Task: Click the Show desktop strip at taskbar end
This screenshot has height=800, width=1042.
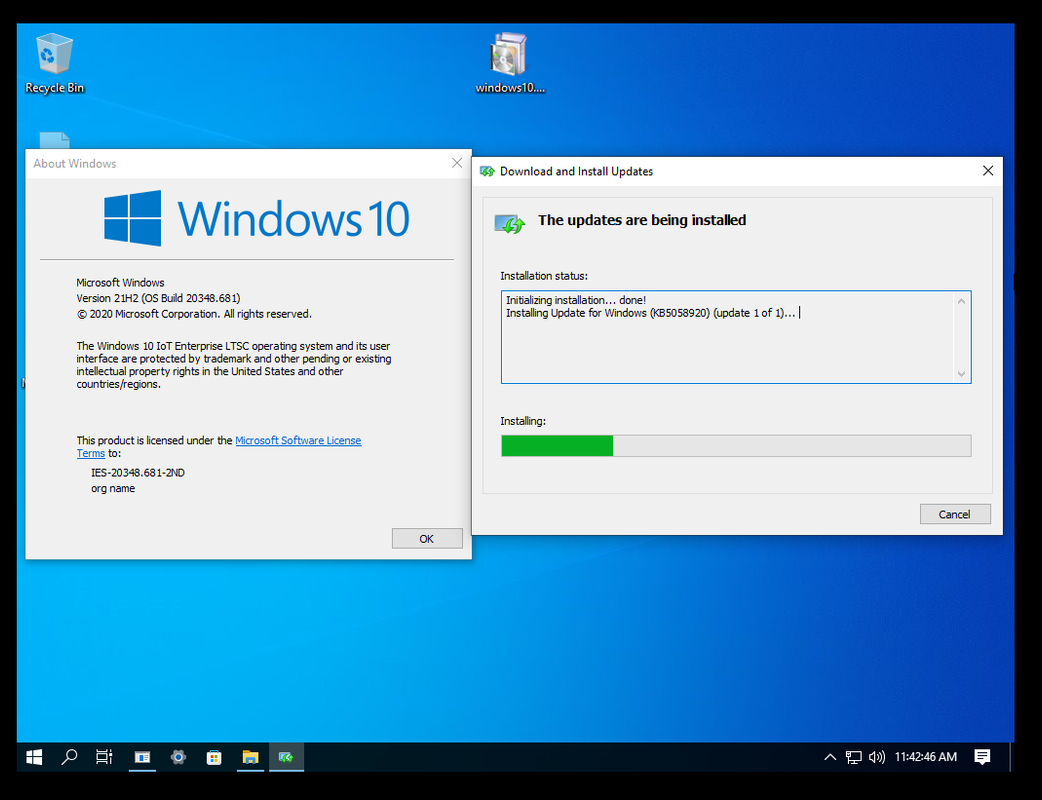Action: click(1011, 757)
